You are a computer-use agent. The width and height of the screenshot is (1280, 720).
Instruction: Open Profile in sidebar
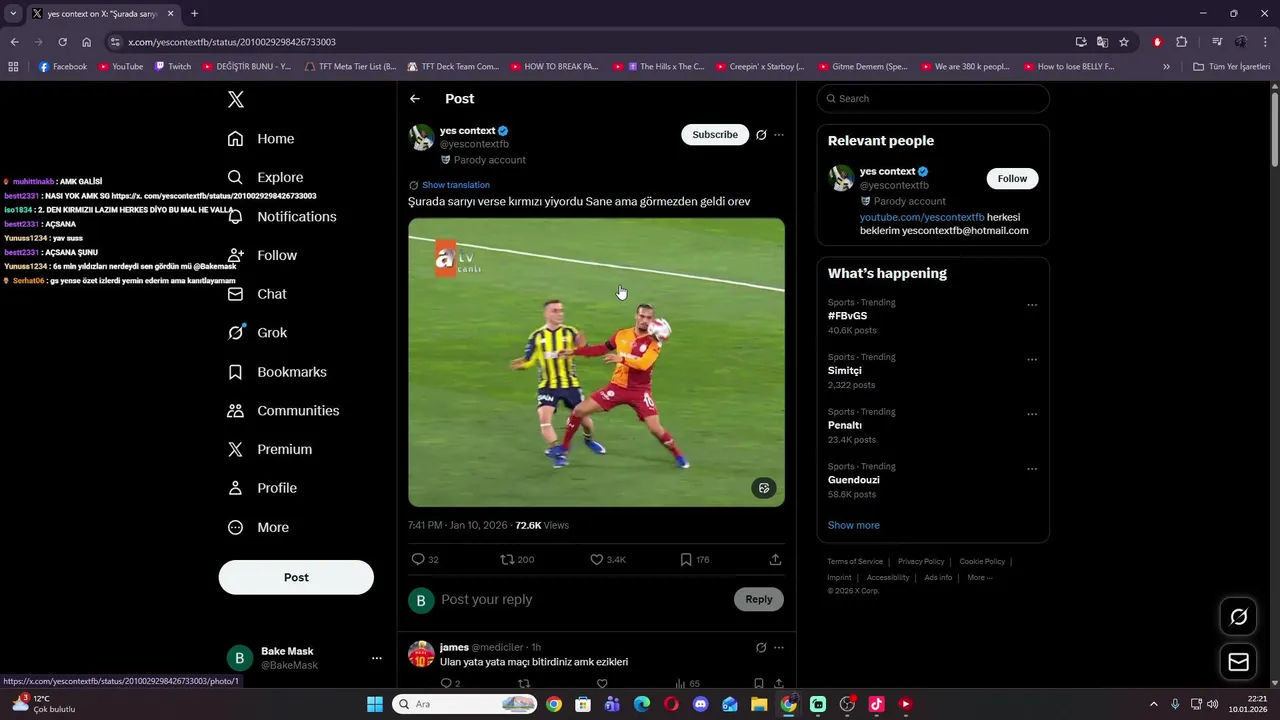[262, 488]
